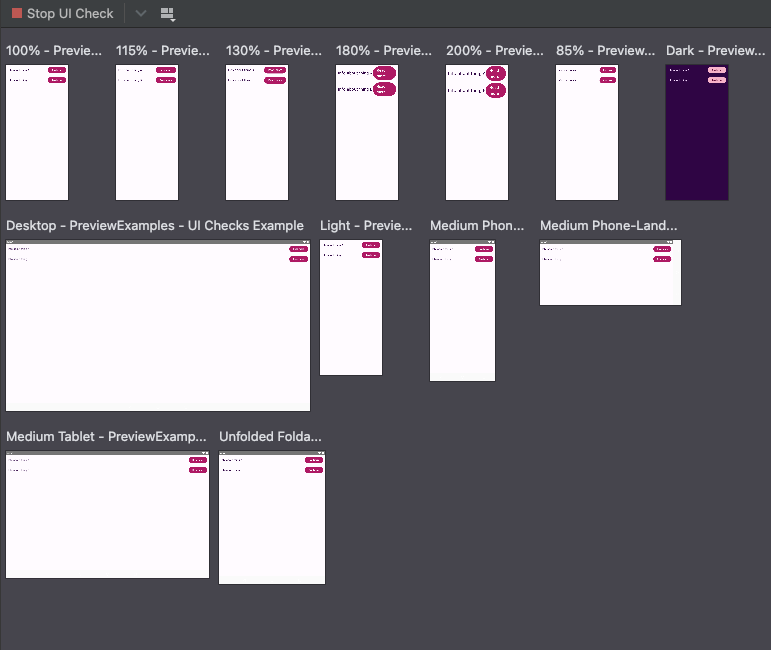The width and height of the screenshot is (771, 650).
Task: Click top pink button in 200% preview
Action: (496, 73)
